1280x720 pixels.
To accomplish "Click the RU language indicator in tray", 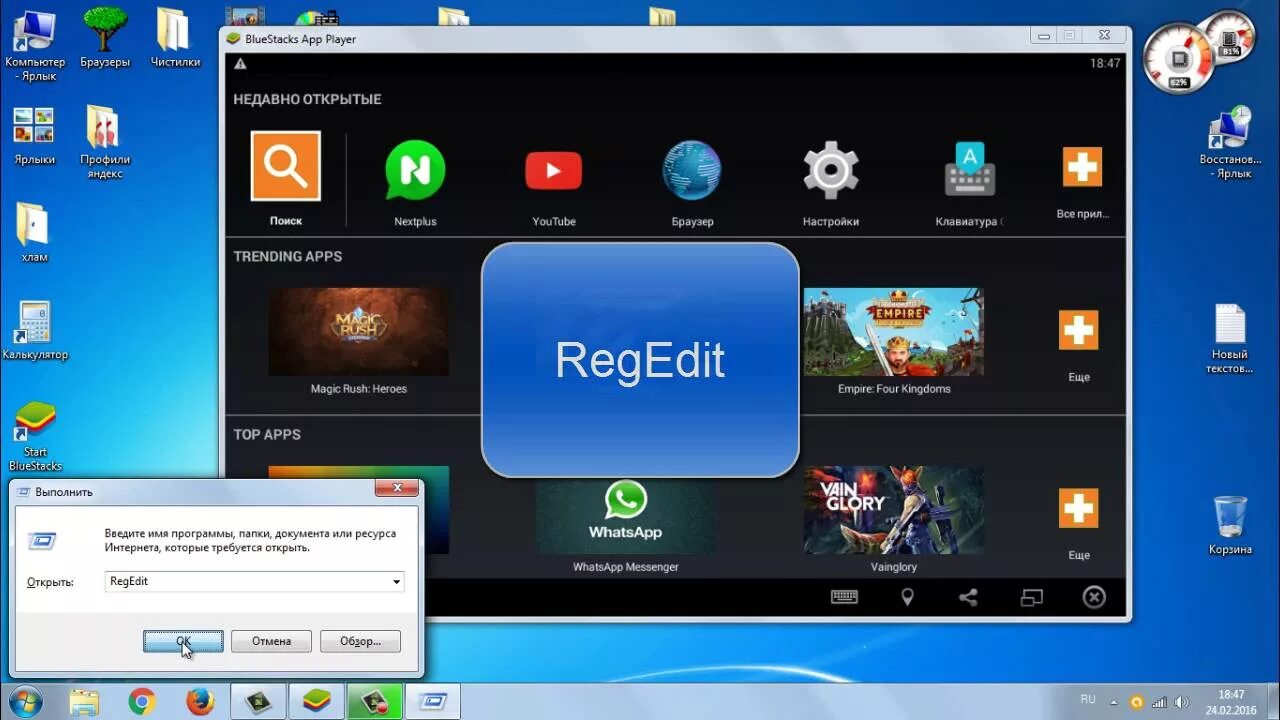I will 1088,700.
